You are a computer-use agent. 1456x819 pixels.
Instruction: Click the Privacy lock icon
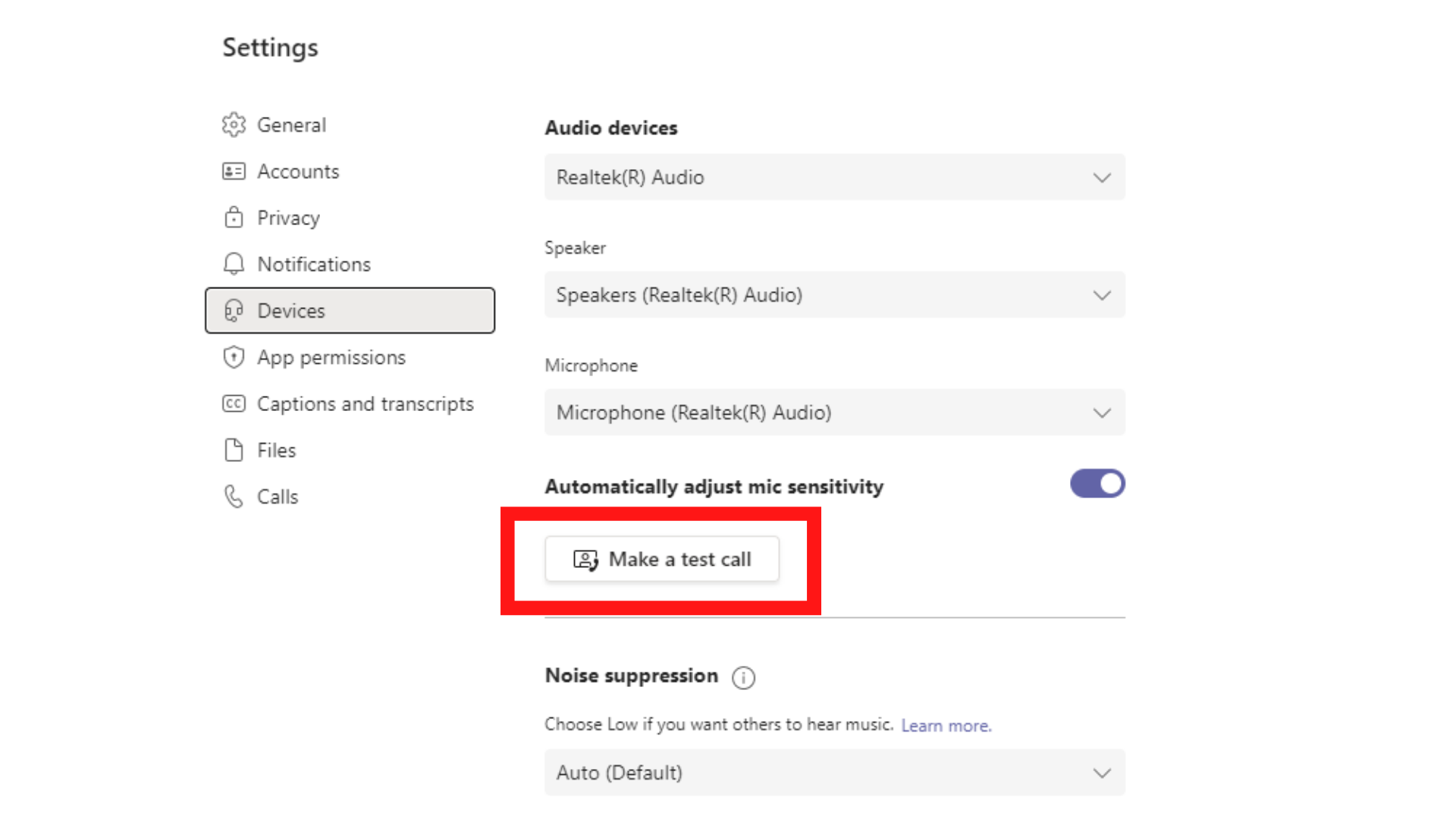pos(234,218)
